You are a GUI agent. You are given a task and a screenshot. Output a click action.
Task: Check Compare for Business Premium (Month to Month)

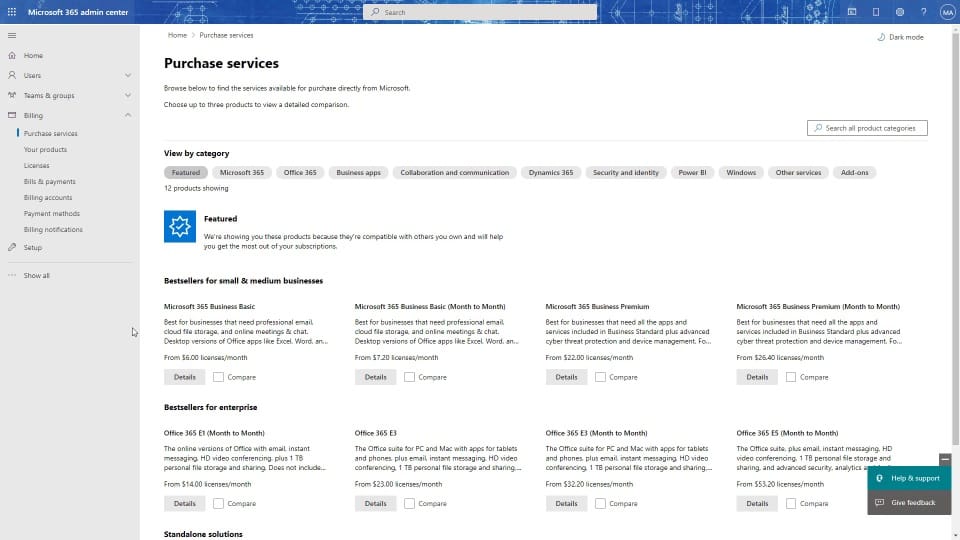tap(791, 377)
